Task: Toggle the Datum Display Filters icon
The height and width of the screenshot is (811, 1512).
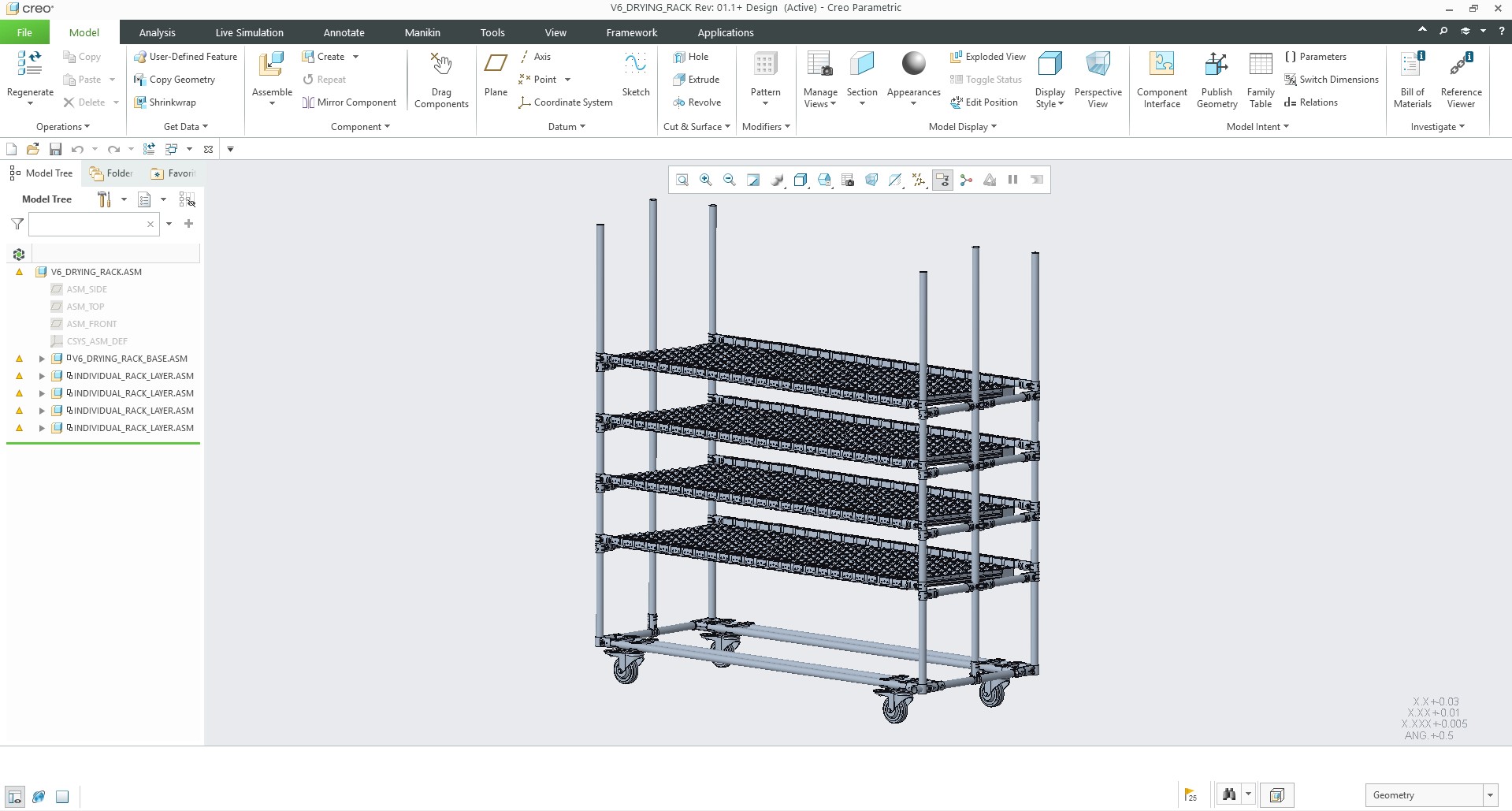Action: point(919,180)
